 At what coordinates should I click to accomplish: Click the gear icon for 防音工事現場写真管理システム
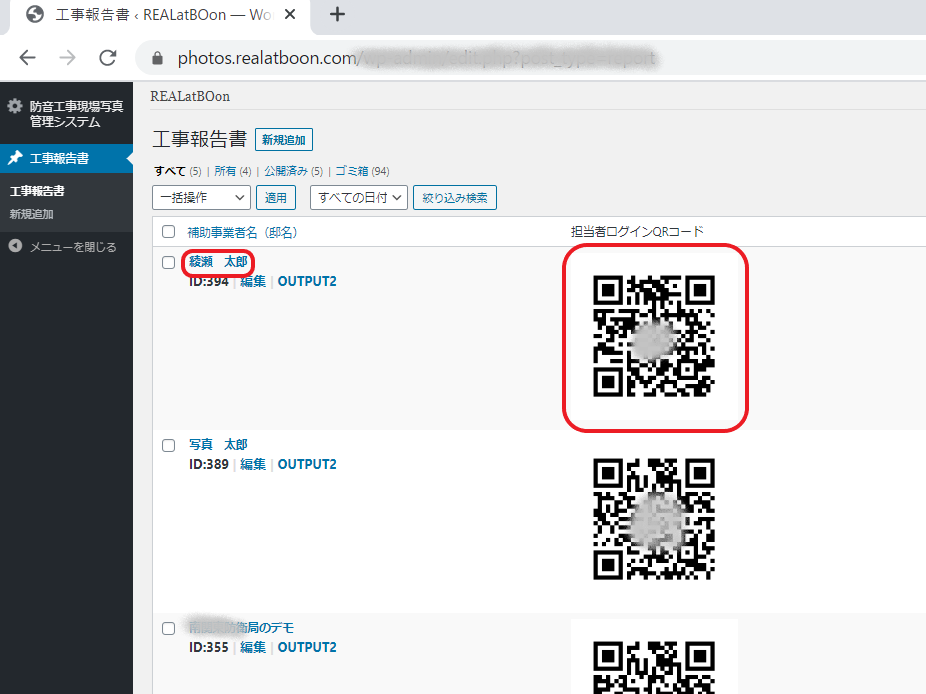(15, 106)
